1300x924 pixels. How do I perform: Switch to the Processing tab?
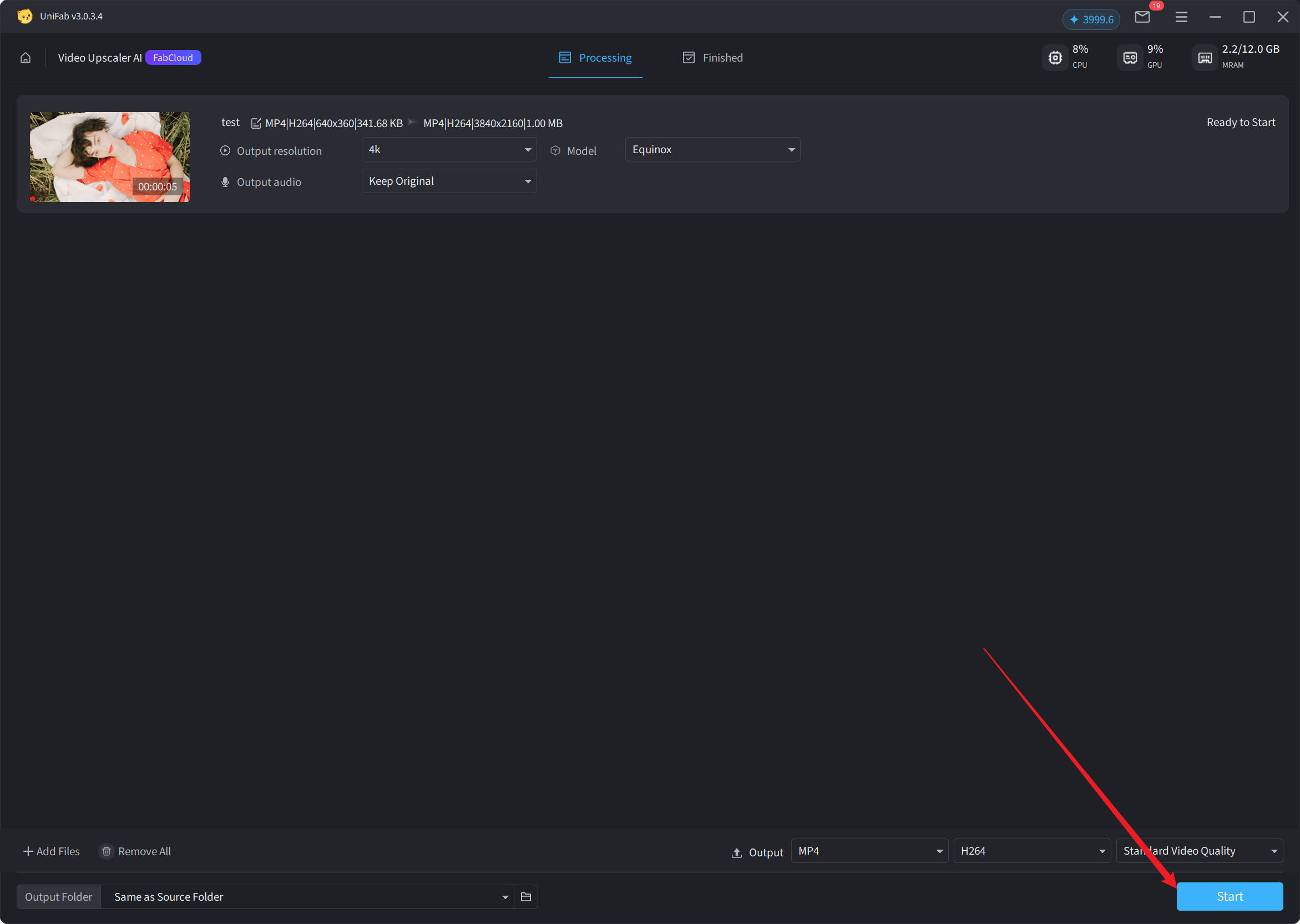pyautogui.click(x=595, y=58)
